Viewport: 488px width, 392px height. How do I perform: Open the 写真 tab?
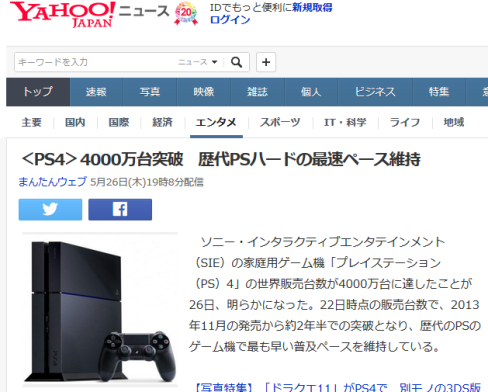pos(150,92)
